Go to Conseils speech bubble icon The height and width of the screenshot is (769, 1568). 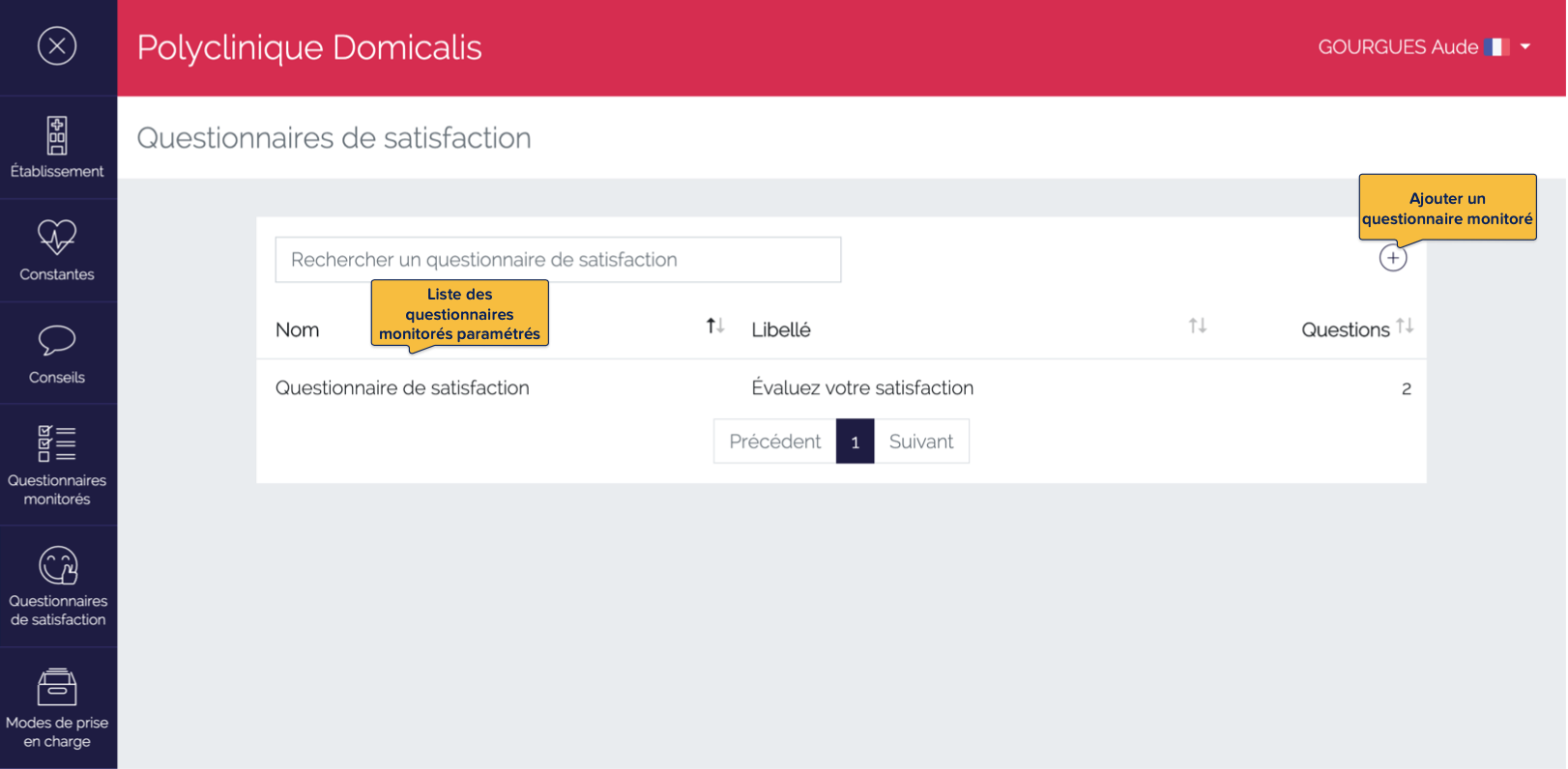57,340
